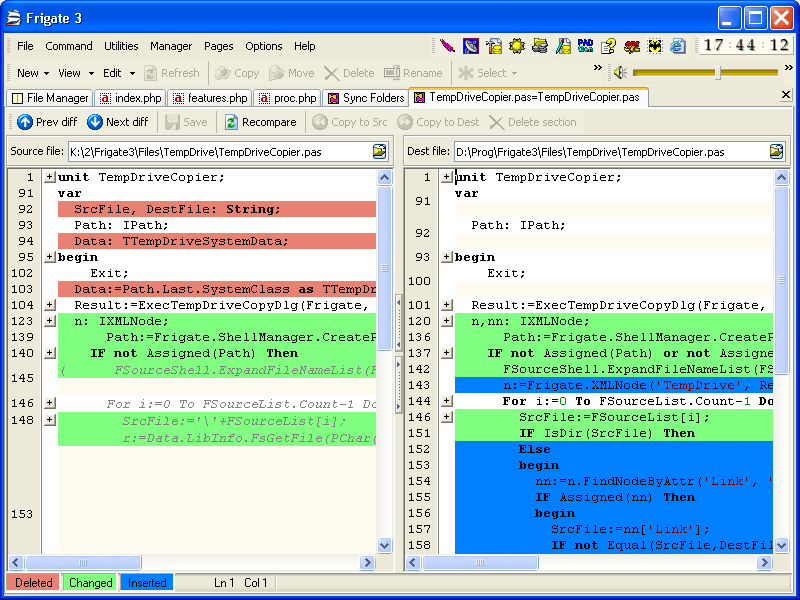Click the yellow sun gear icon
This screenshot has height=600, width=800.
point(516,46)
